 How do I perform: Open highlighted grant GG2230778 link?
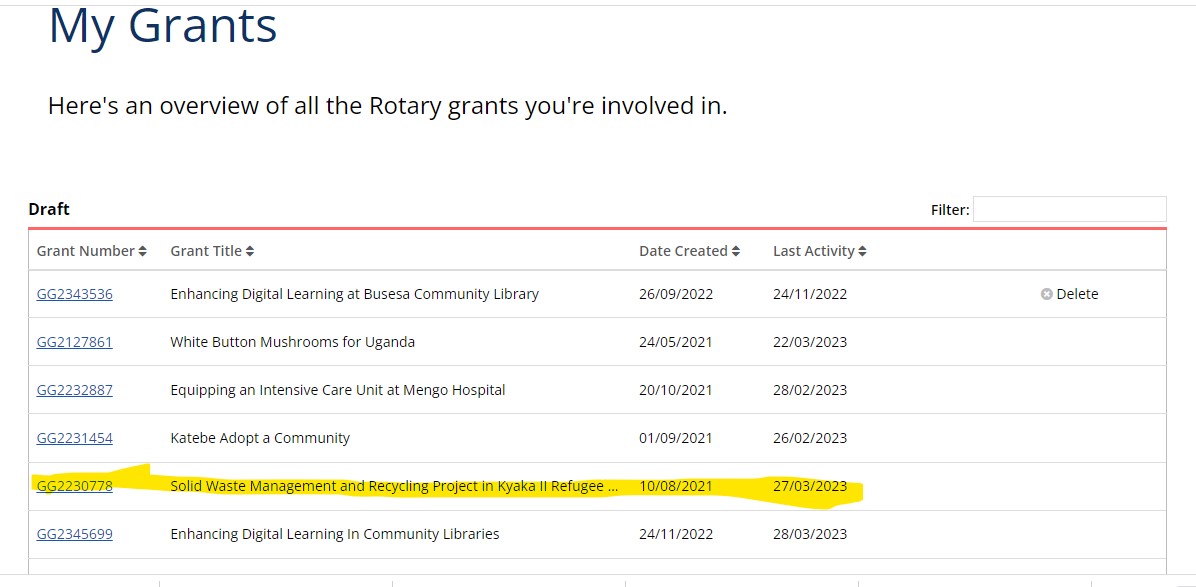(75, 486)
